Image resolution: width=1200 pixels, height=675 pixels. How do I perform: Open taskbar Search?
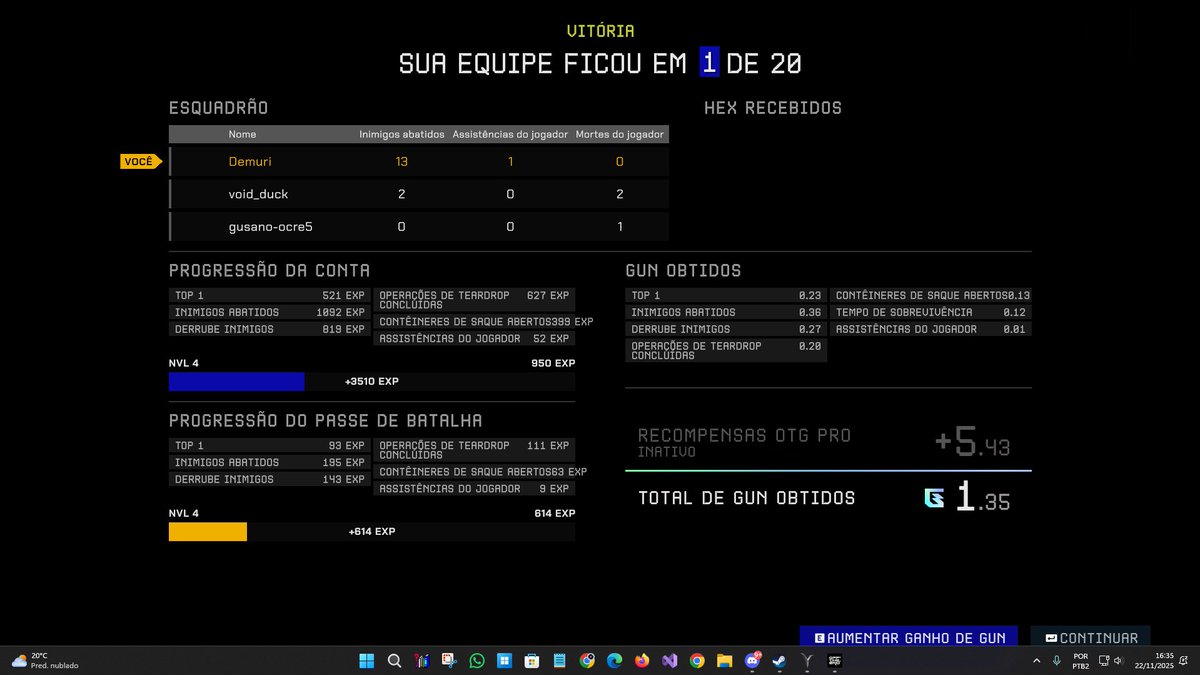394,660
